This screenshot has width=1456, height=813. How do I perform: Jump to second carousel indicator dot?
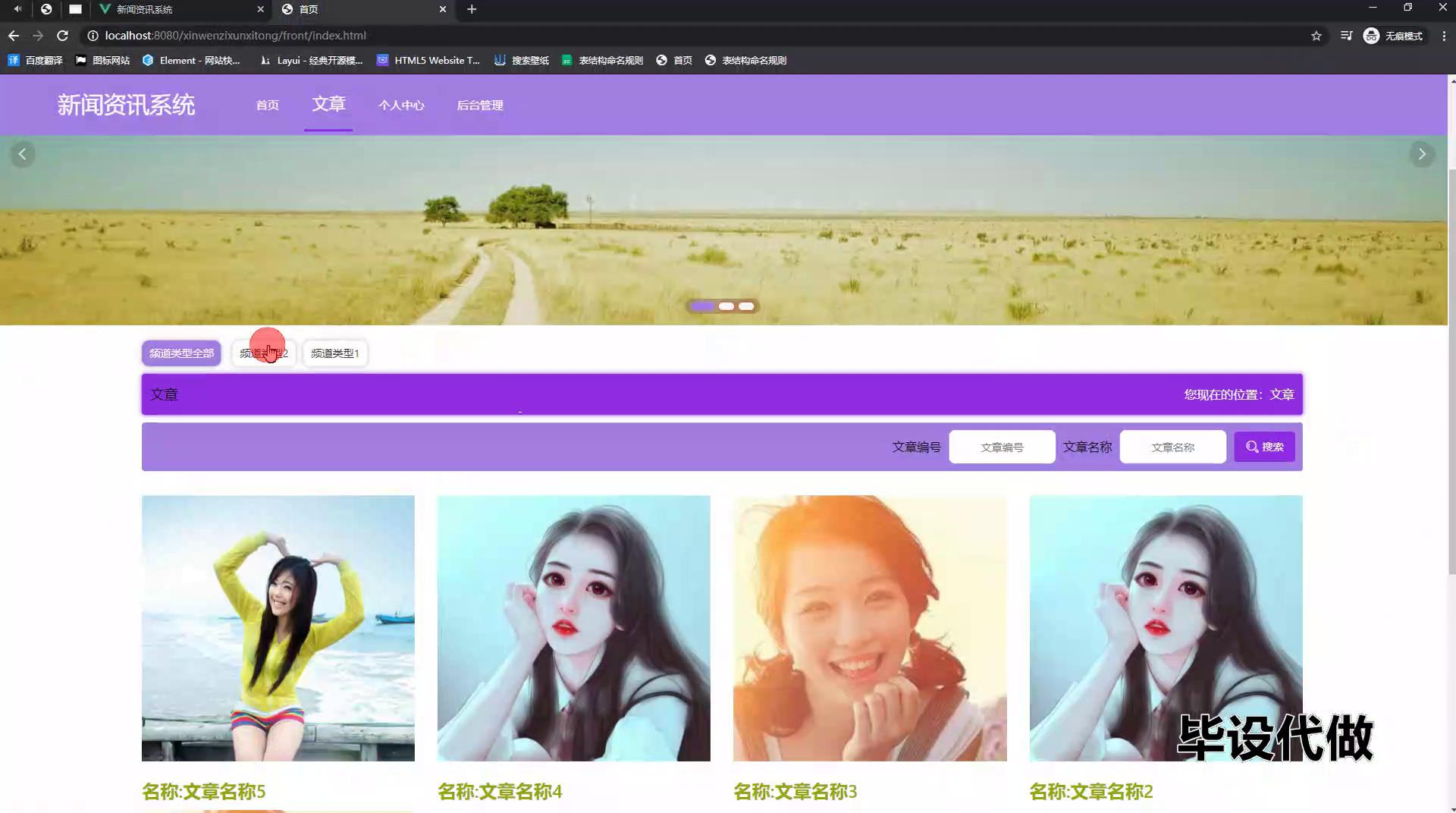pyautogui.click(x=726, y=306)
